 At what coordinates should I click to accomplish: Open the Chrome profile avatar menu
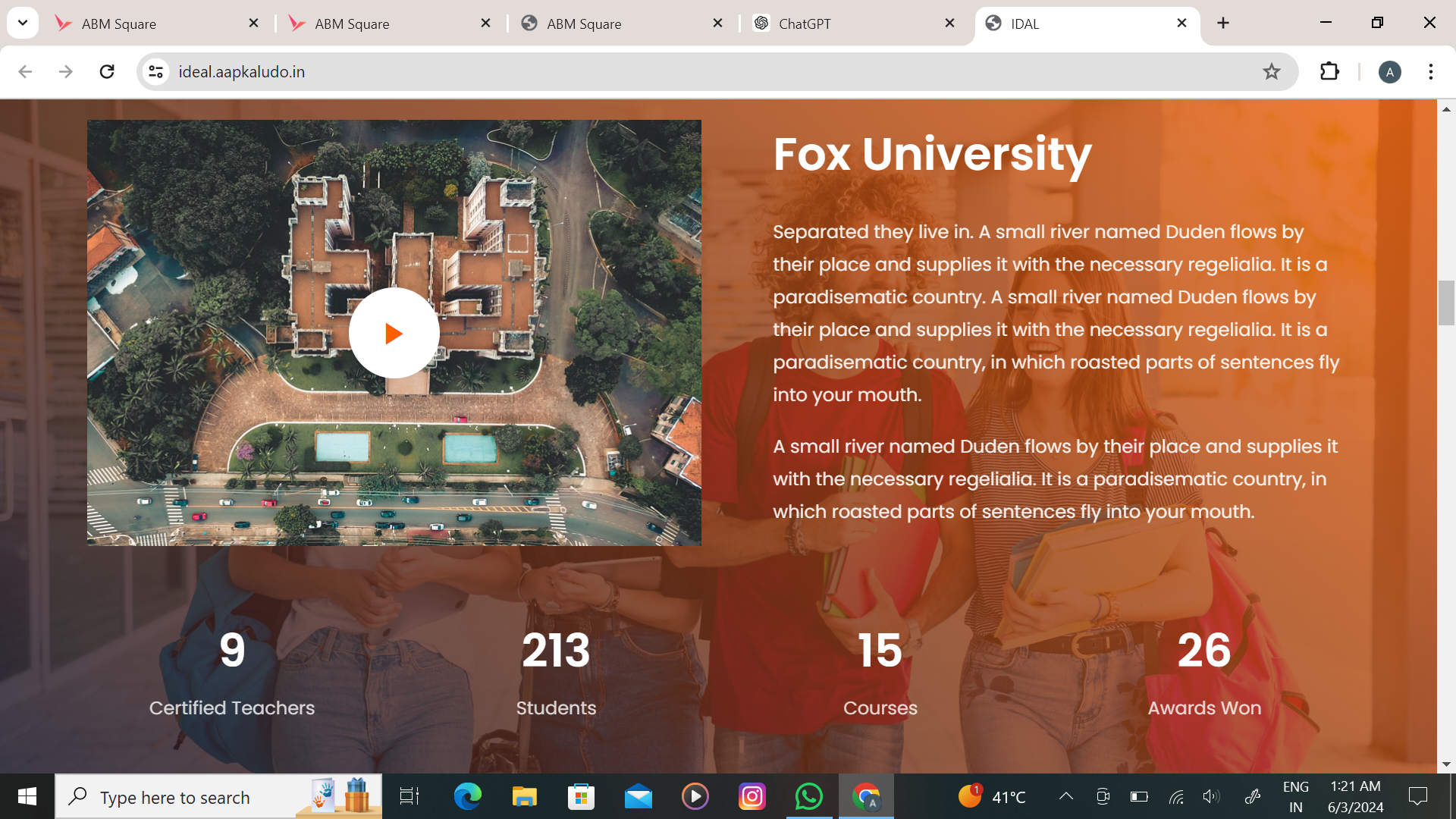(x=1389, y=72)
